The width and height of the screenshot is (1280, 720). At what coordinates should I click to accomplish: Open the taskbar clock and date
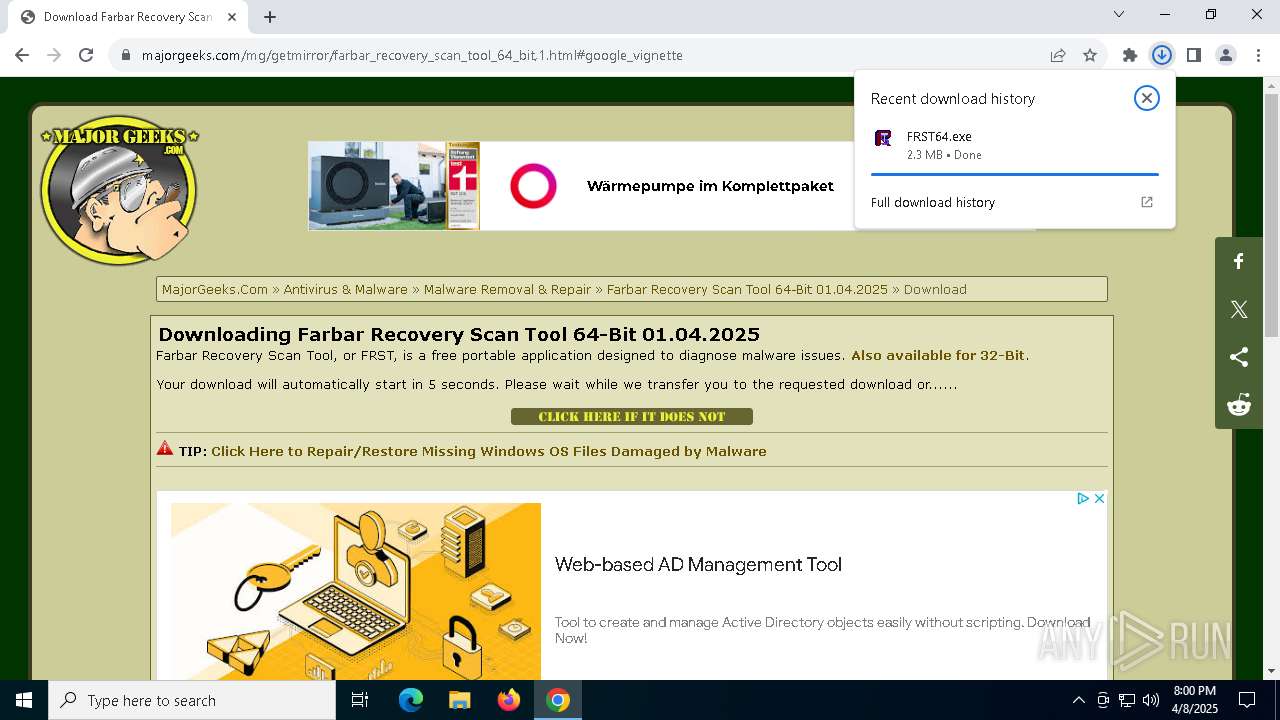[x=1194, y=700]
